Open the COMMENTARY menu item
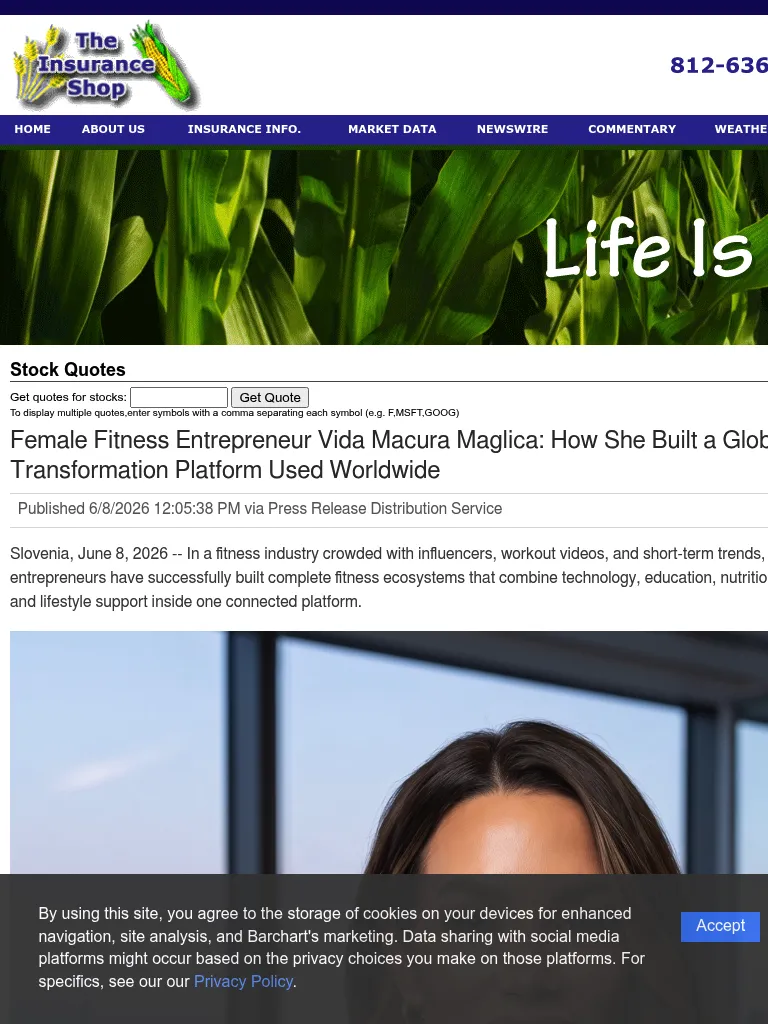Image resolution: width=768 pixels, height=1024 pixels. tap(632, 129)
